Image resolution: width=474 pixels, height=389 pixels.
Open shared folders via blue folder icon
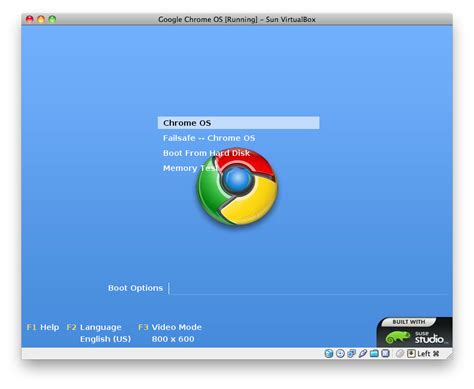[x=374, y=353]
